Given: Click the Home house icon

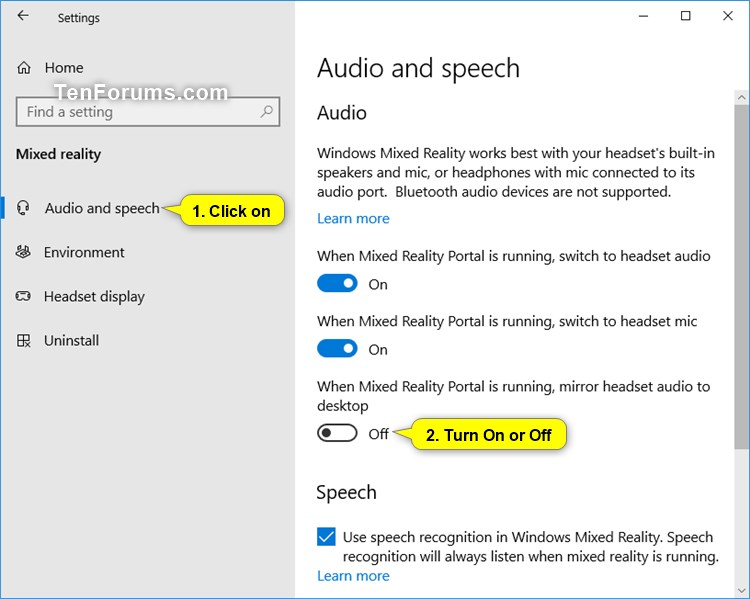Looking at the screenshot, I should click(x=24, y=68).
